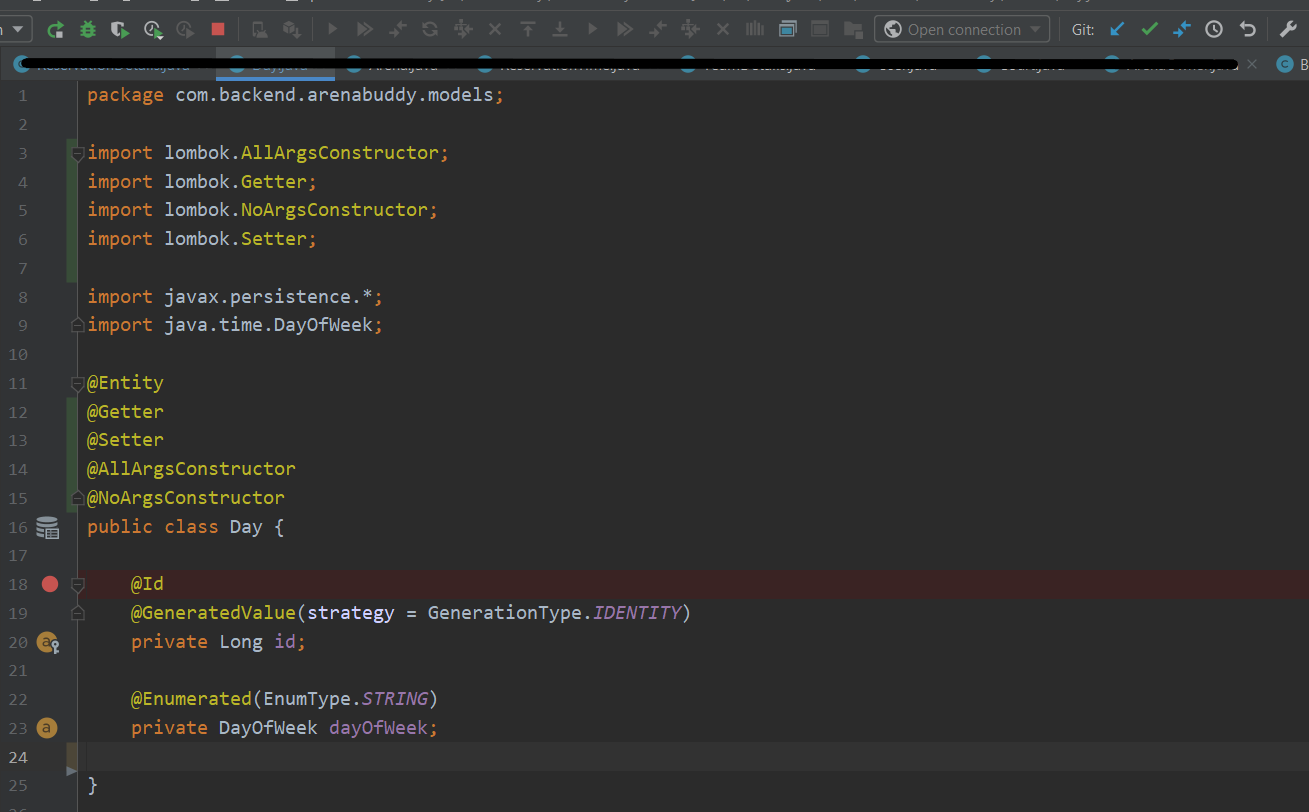Roll back changes with the undo arrow
This screenshot has width=1309, height=812.
pos(1247,29)
